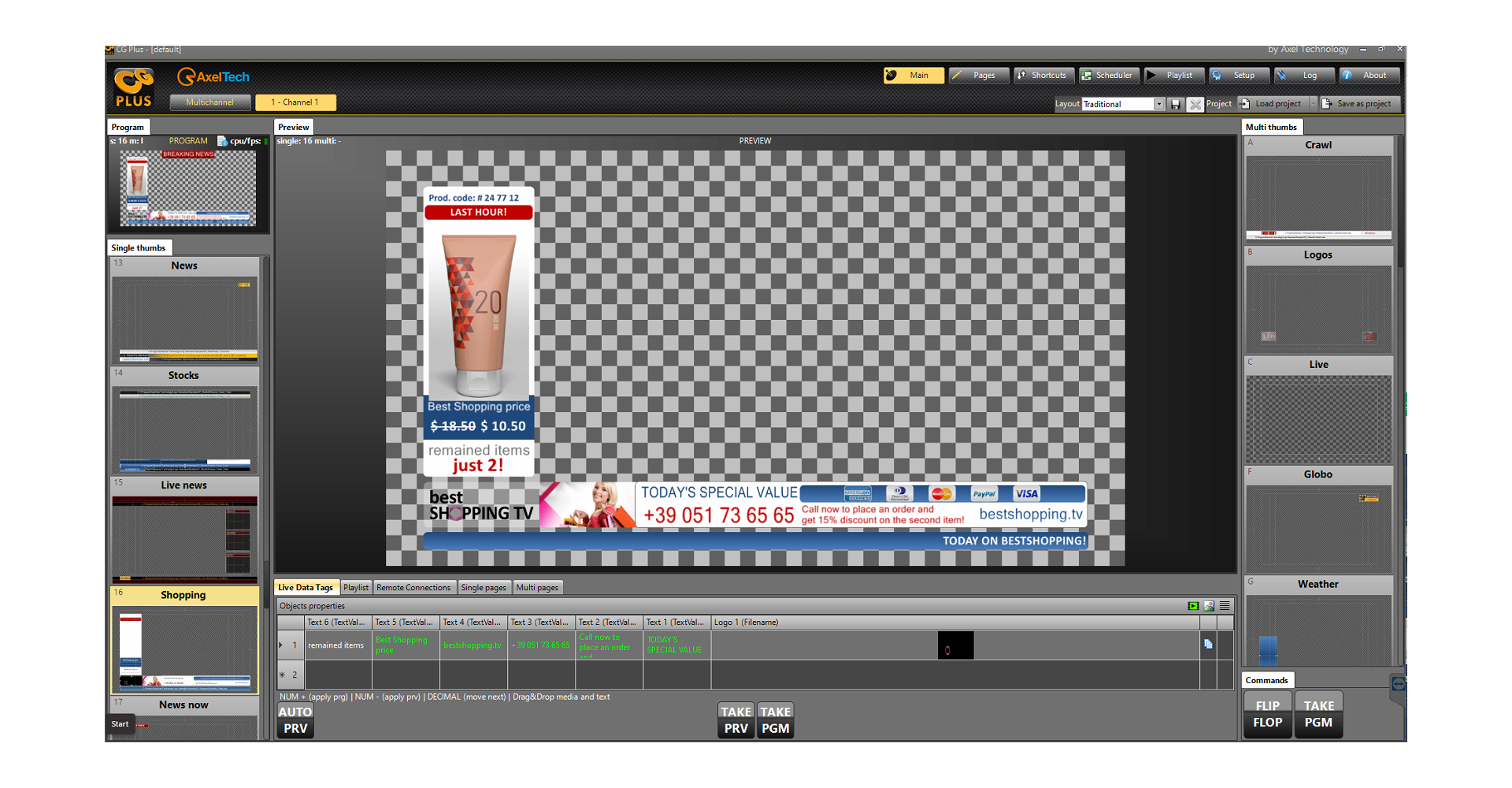Click the list lines icon in Objects properties

pyautogui.click(x=1225, y=606)
